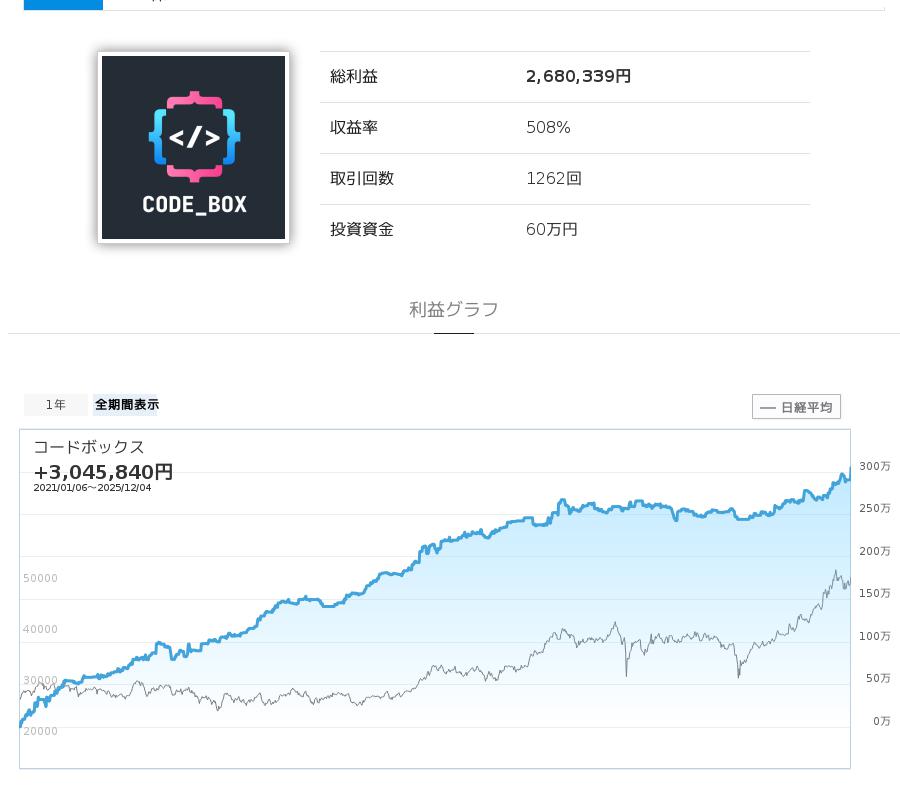Toggle the 日経平均 line overlay
The height and width of the screenshot is (790, 900).
tap(796, 407)
